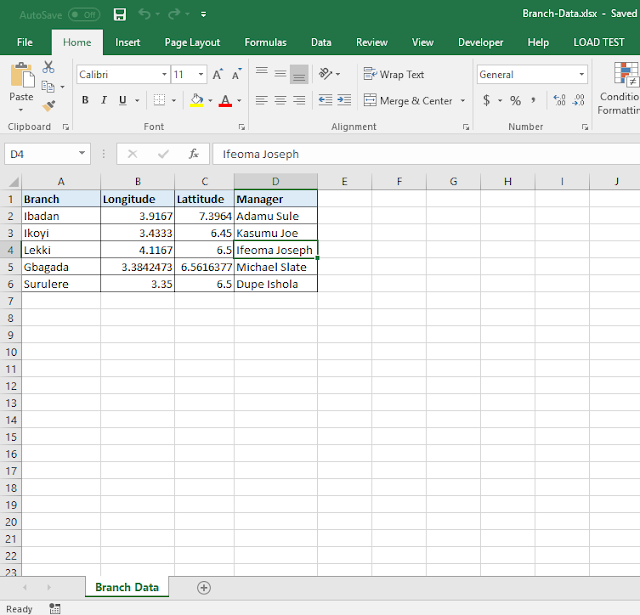
Task: Open the File tab
Action: [24, 42]
